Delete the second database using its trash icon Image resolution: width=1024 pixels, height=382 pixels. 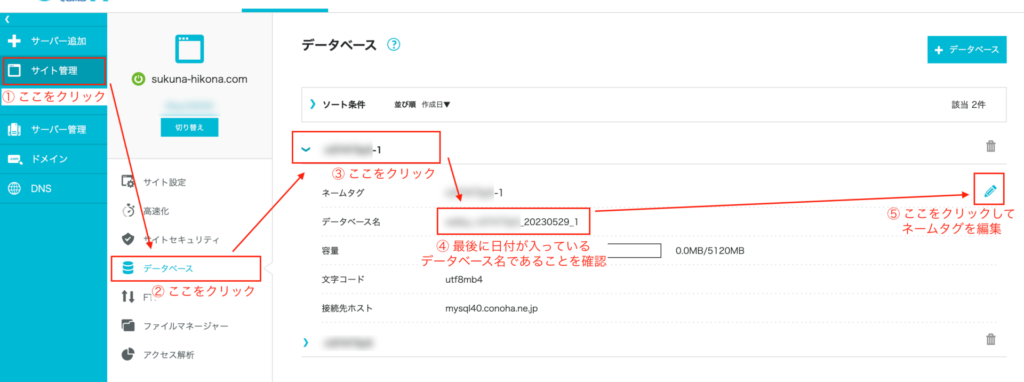point(991,339)
